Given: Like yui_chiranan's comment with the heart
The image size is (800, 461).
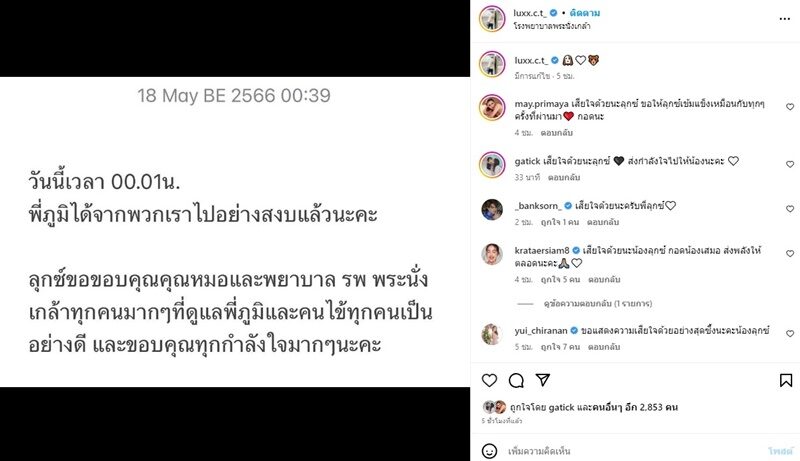Looking at the screenshot, I should click(x=790, y=334).
